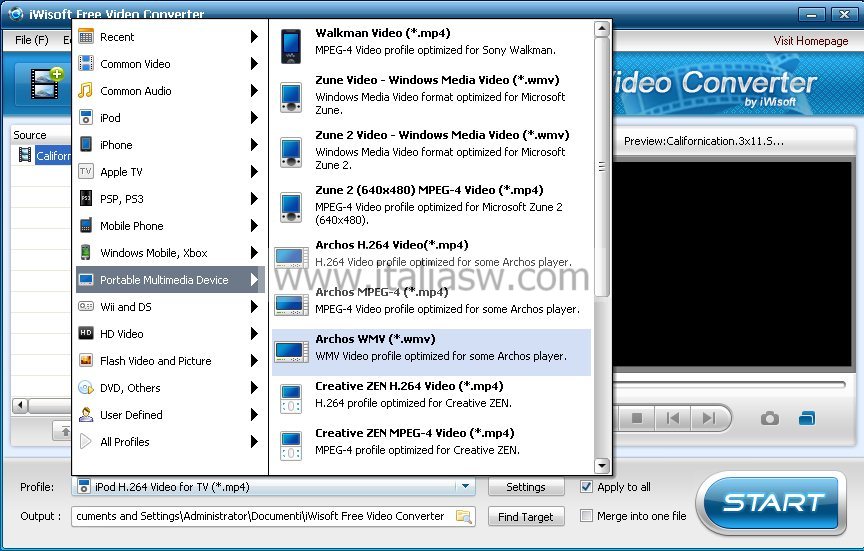Open the Settings button
The width and height of the screenshot is (864, 551).
tap(526, 487)
